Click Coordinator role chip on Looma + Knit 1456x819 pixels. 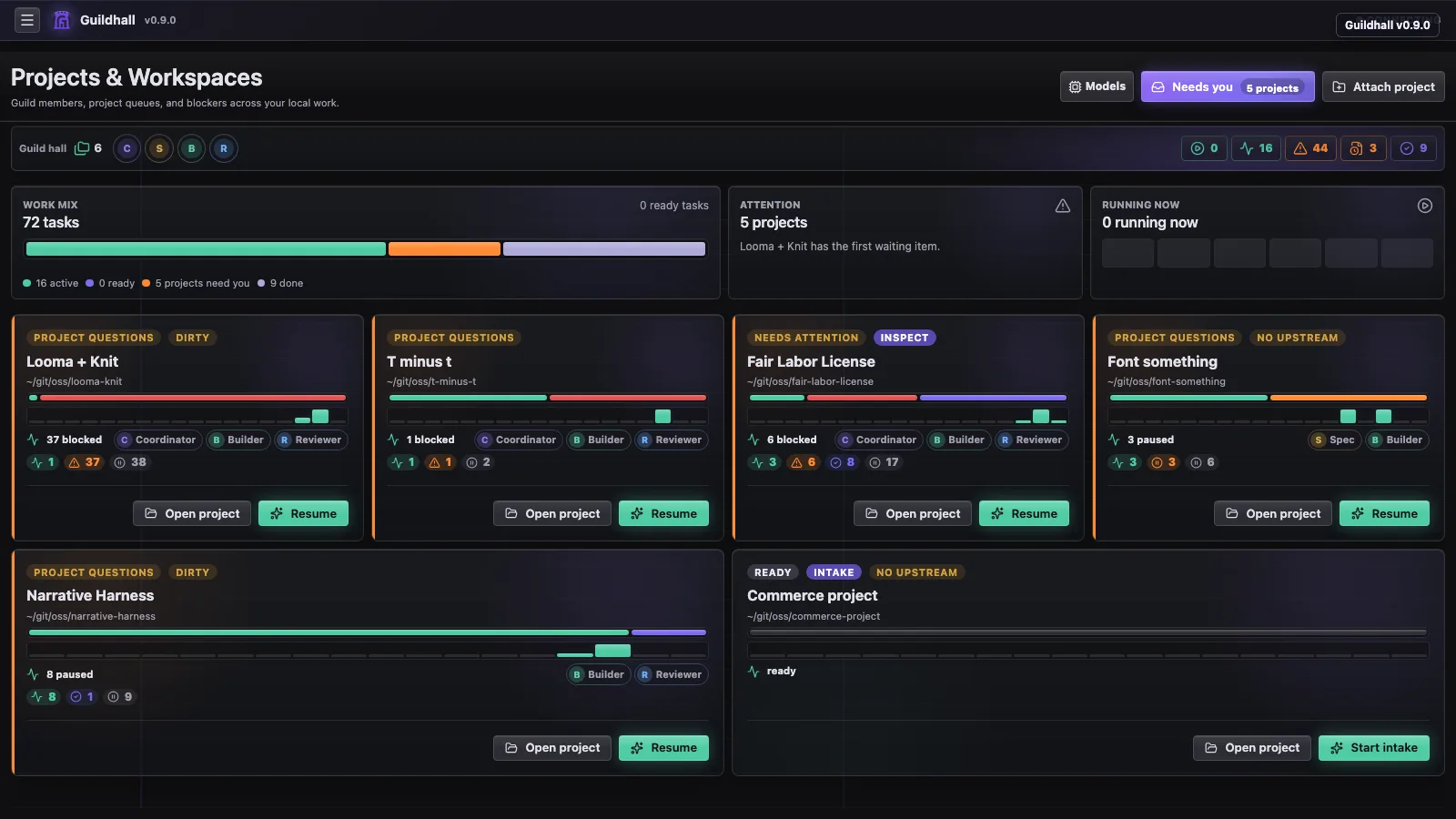coord(157,440)
